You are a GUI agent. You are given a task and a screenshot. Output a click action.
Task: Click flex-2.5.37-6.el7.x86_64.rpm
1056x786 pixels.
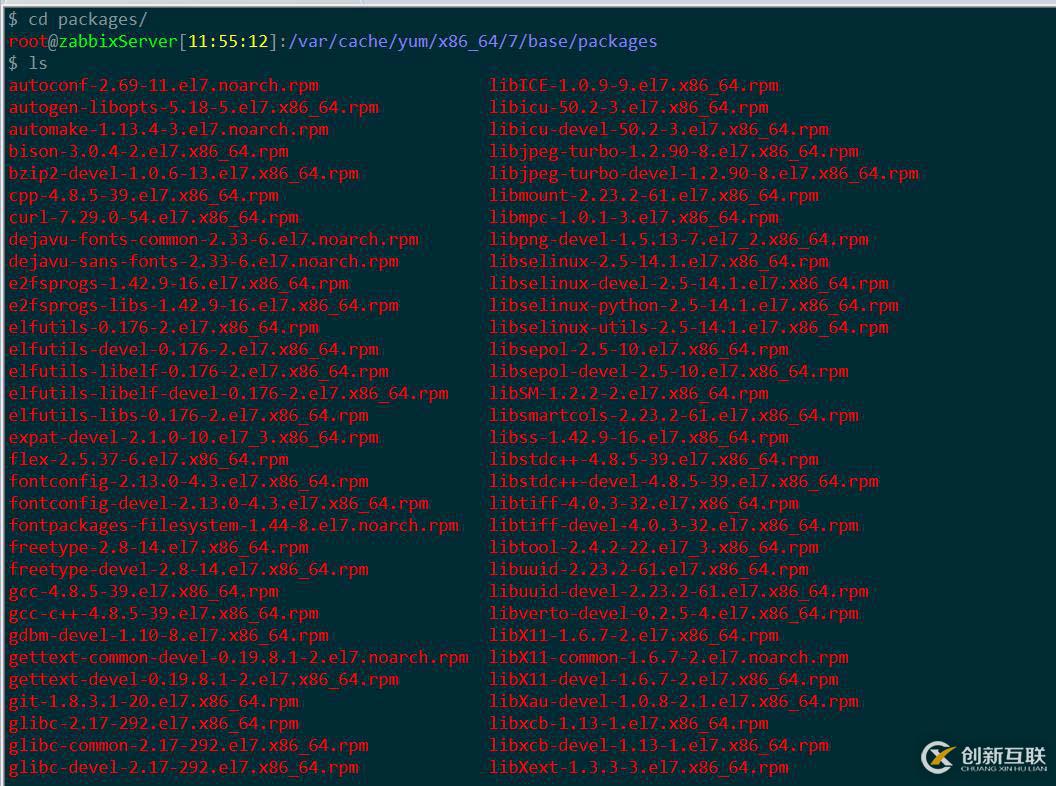(149, 459)
